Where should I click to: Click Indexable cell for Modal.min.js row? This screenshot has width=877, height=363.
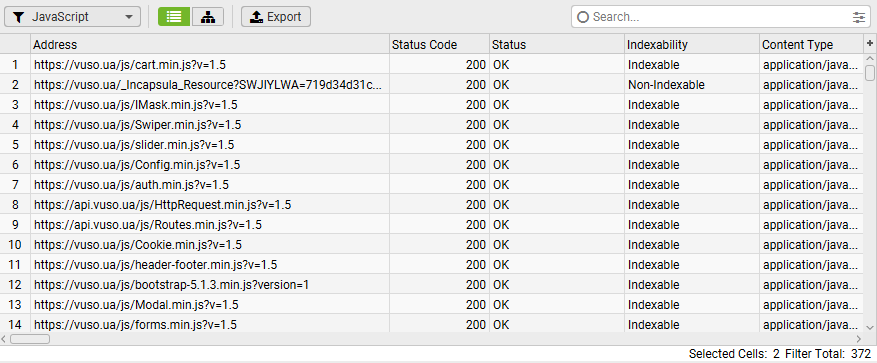coord(692,305)
